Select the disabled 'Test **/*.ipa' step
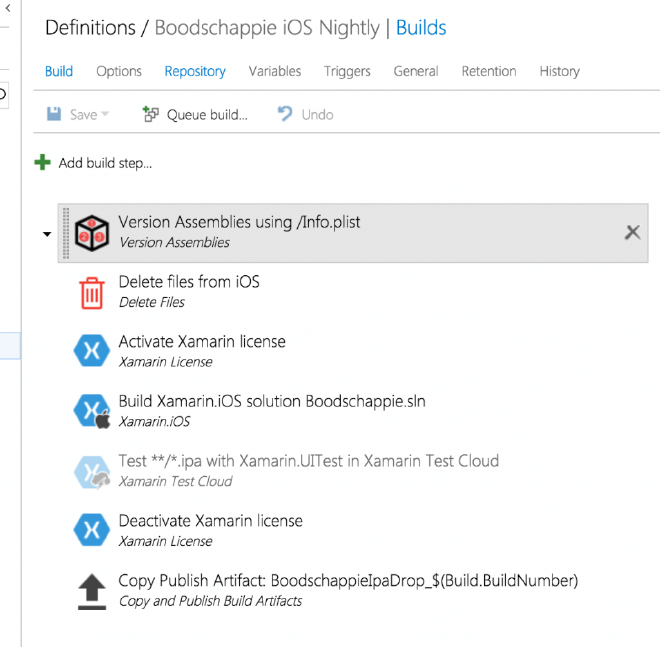 pos(309,461)
